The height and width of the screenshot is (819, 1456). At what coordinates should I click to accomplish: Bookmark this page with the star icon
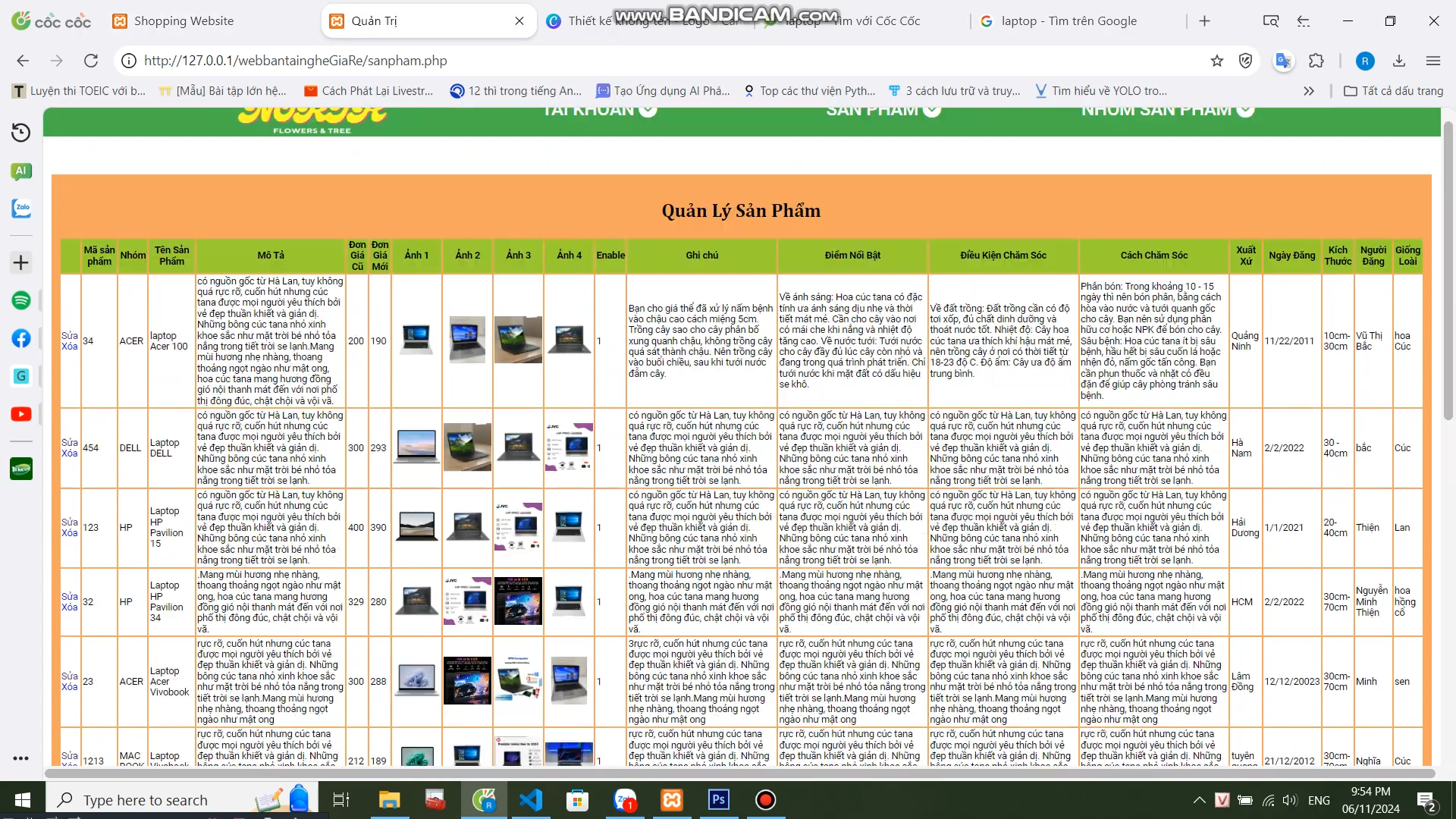point(1217,61)
